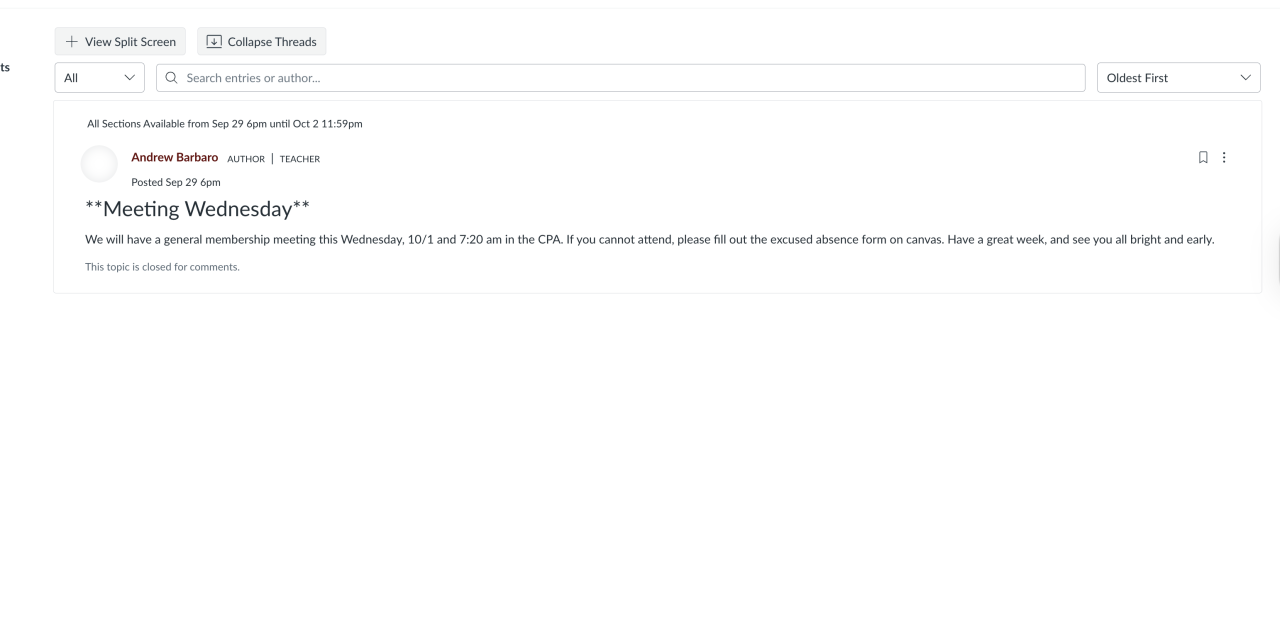Click the magnifier icon in the search bar

pyautogui.click(x=171, y=78)
